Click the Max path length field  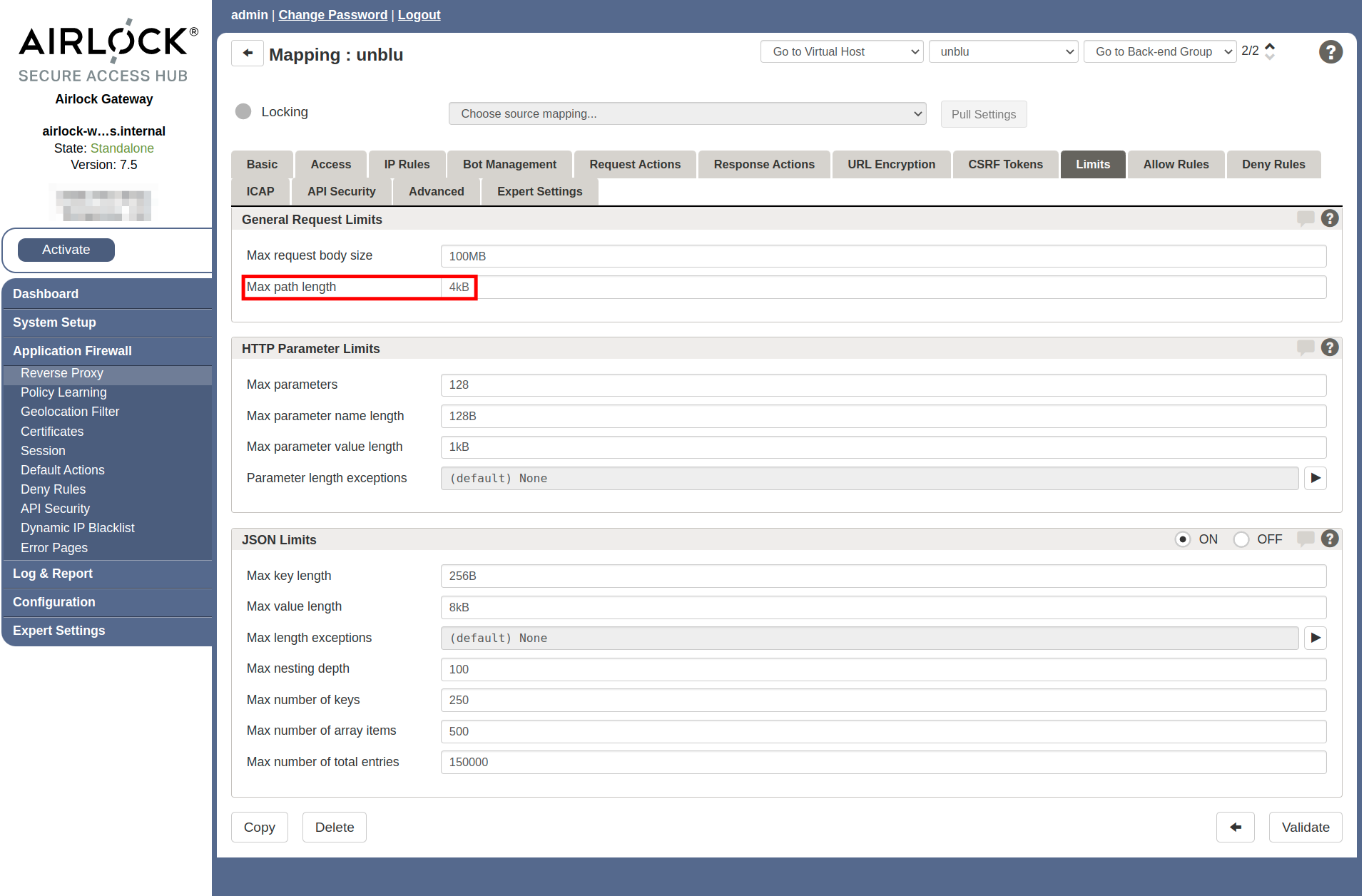[x=882, y=287]
